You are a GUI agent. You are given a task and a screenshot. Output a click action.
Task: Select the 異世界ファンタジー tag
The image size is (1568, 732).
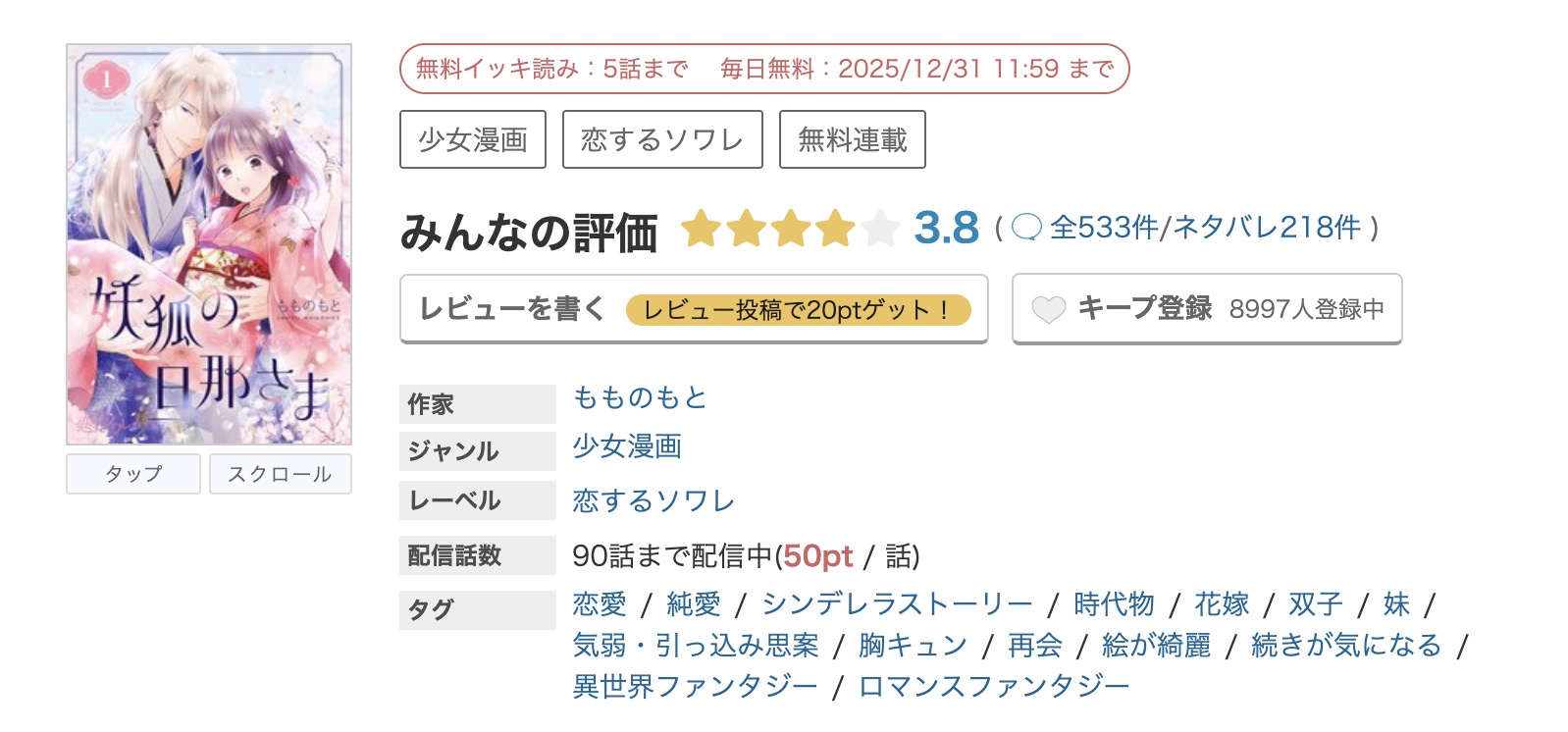click(695, 686)
